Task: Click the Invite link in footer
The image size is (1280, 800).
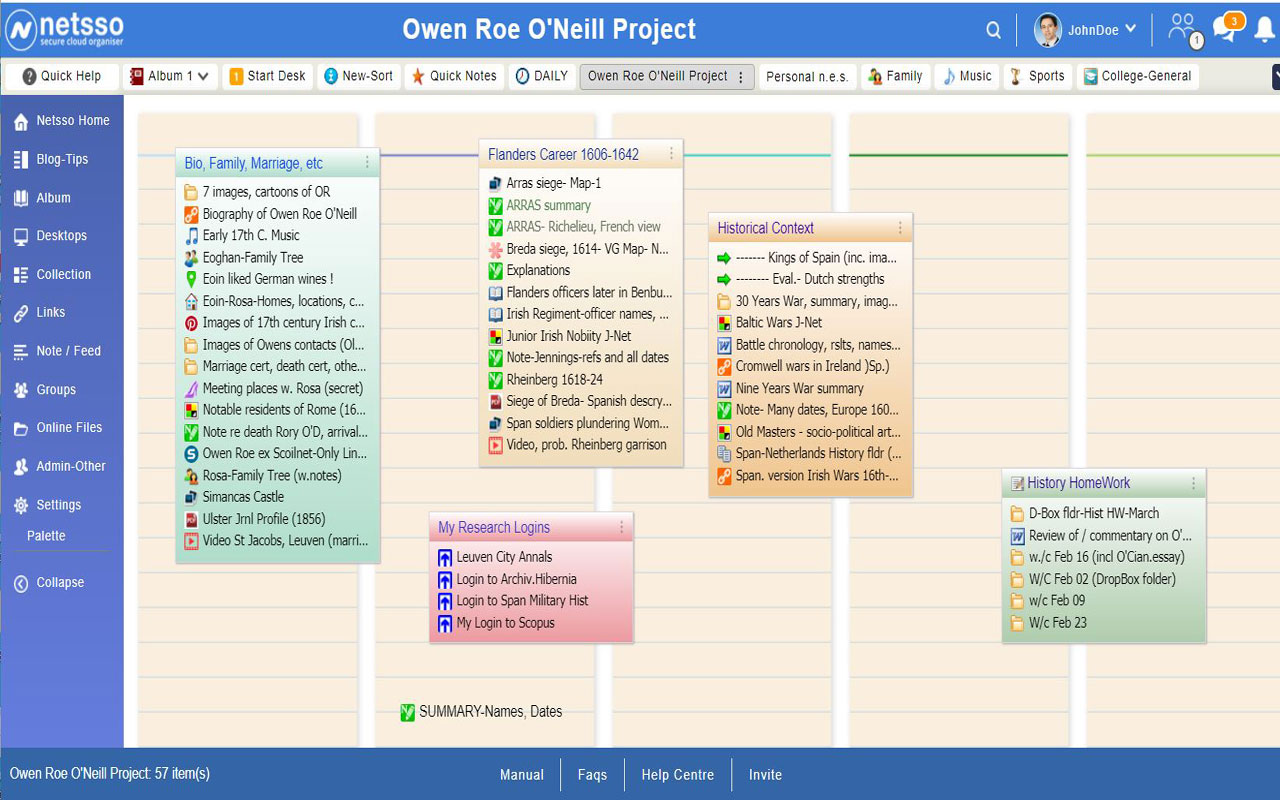Action: pos(765,775)
